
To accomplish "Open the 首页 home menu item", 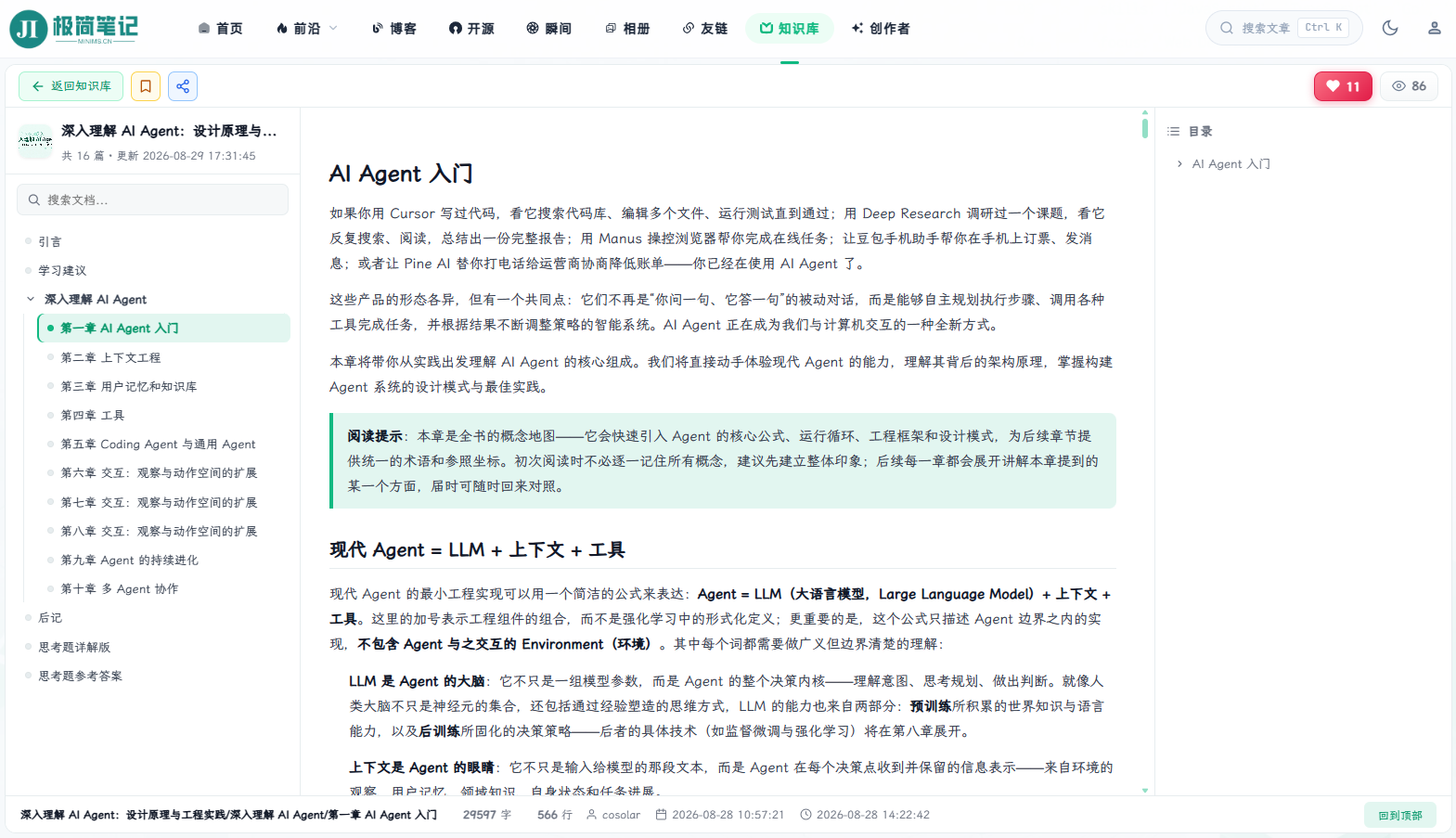I will [220, 29].
